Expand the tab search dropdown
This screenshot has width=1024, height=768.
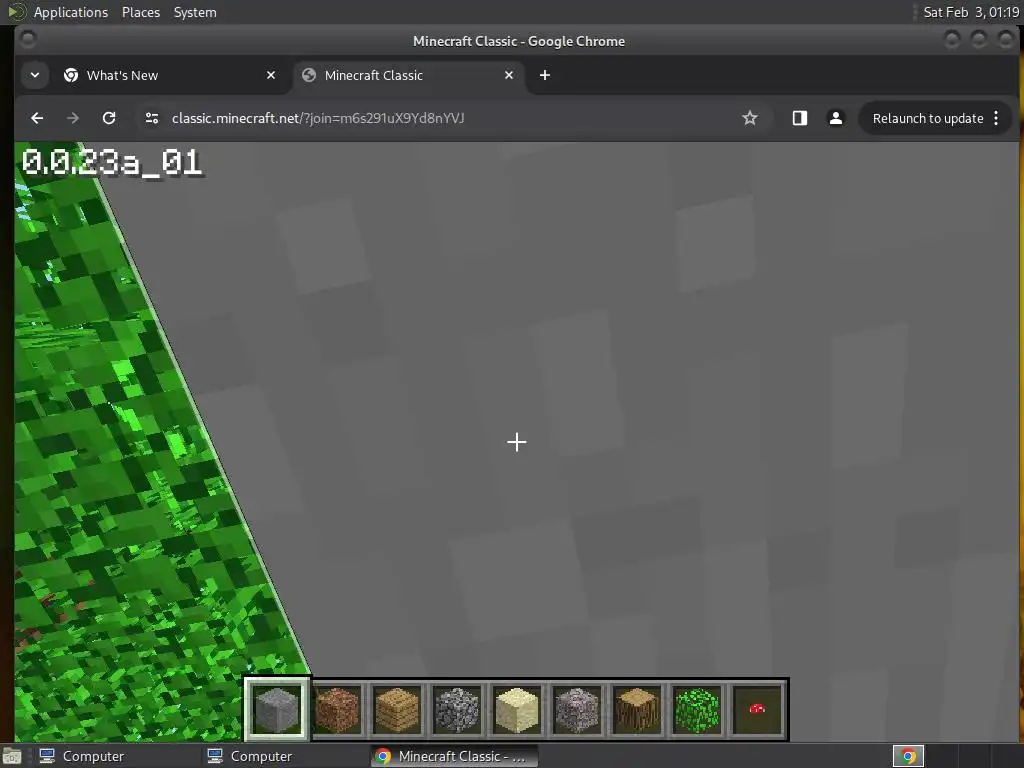point(35,75)
